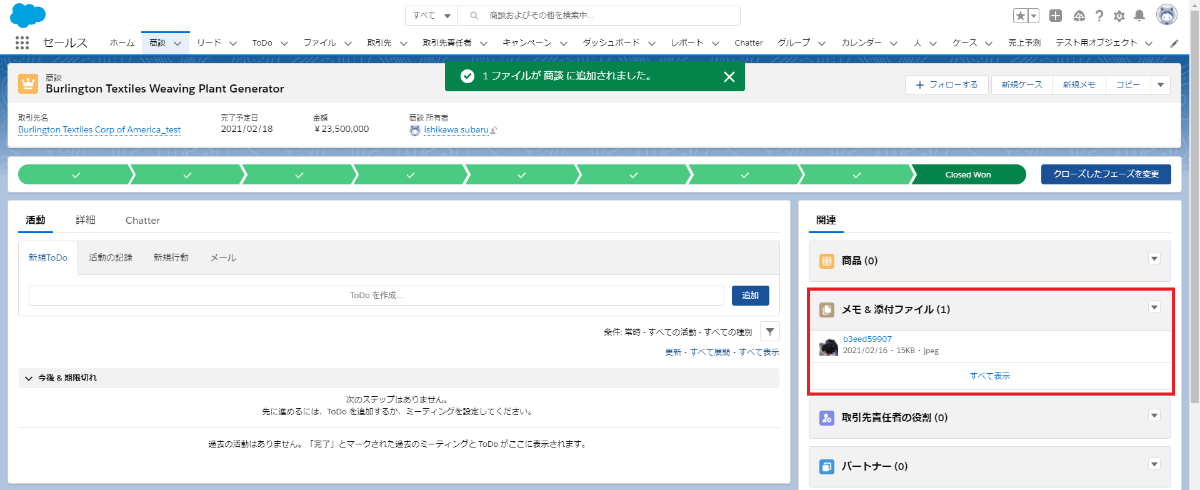This screenshot has height=490, width=1200.
Task: Click the 新規ケース button
Action: 1022,85
